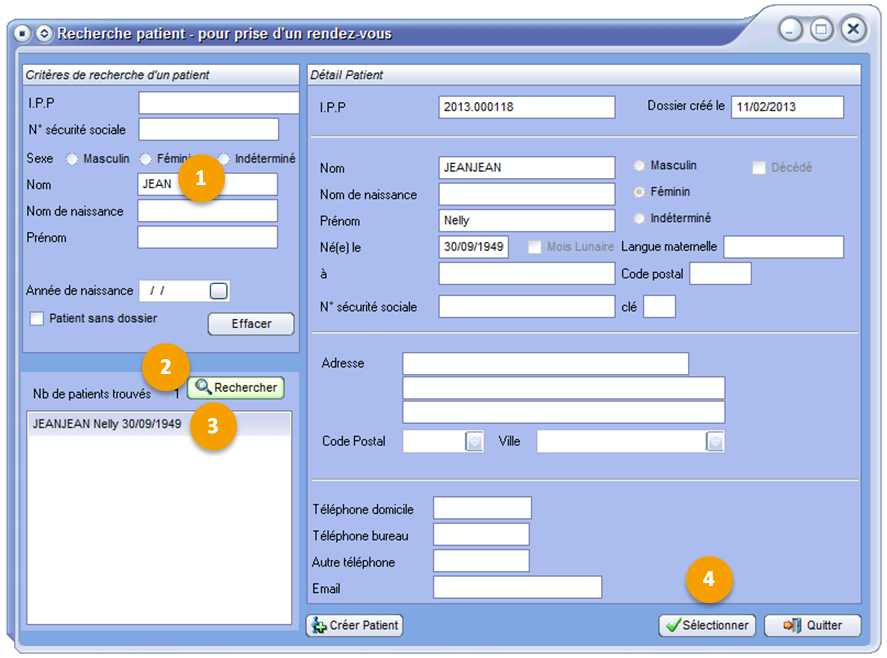Click the round stop icon in title bar
Image resolution: width=887 pixels, height=658 pixels.
click(x=24, y=33)
